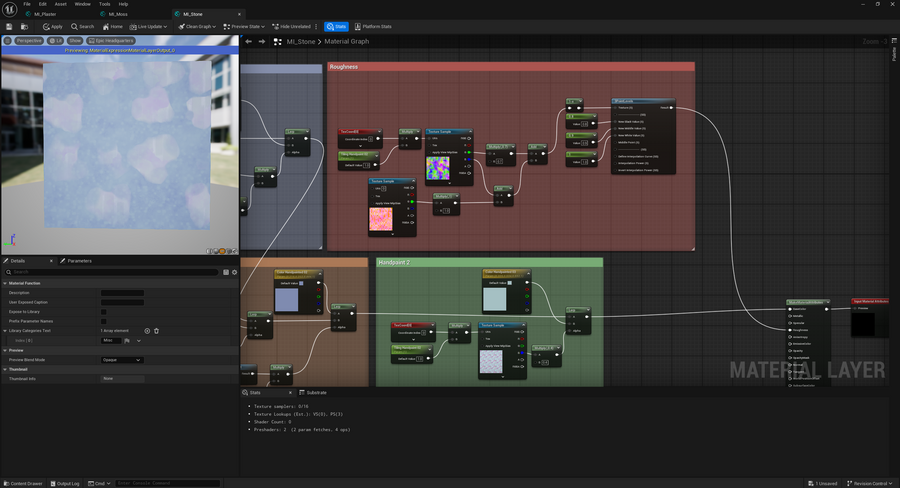The image size is (900, 488).
Task: Click the graph forward navigation arrow
Action: [262, 41]
